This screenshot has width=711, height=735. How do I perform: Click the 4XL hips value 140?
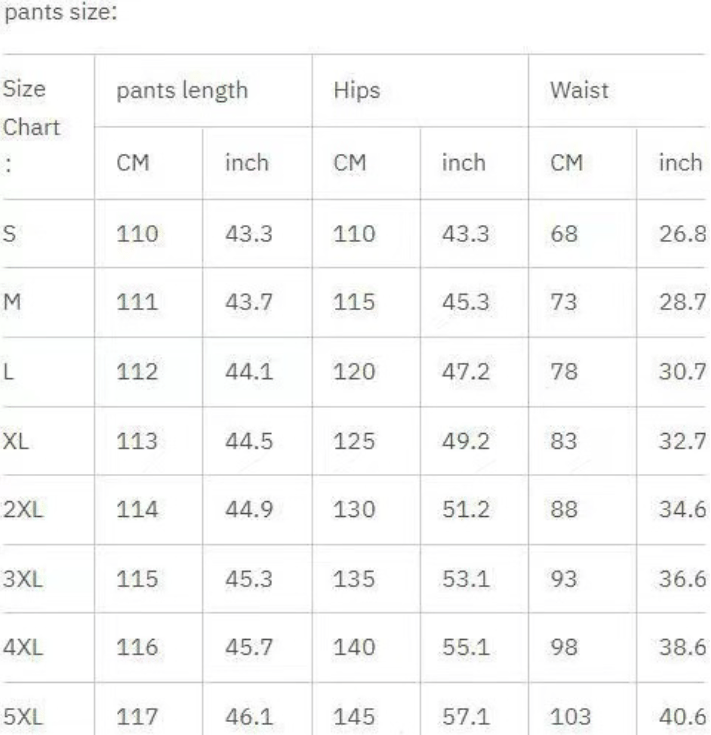(354, 648)
